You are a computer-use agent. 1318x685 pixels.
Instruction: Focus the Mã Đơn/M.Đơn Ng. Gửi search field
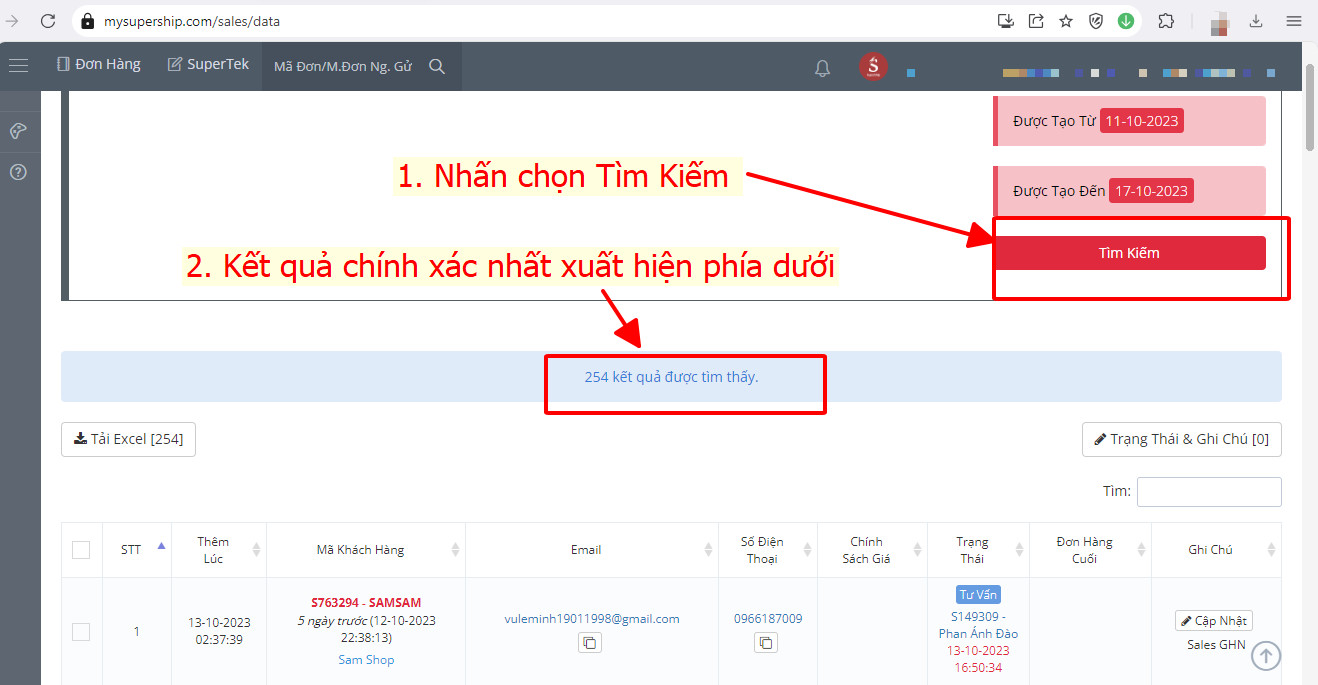344,66
